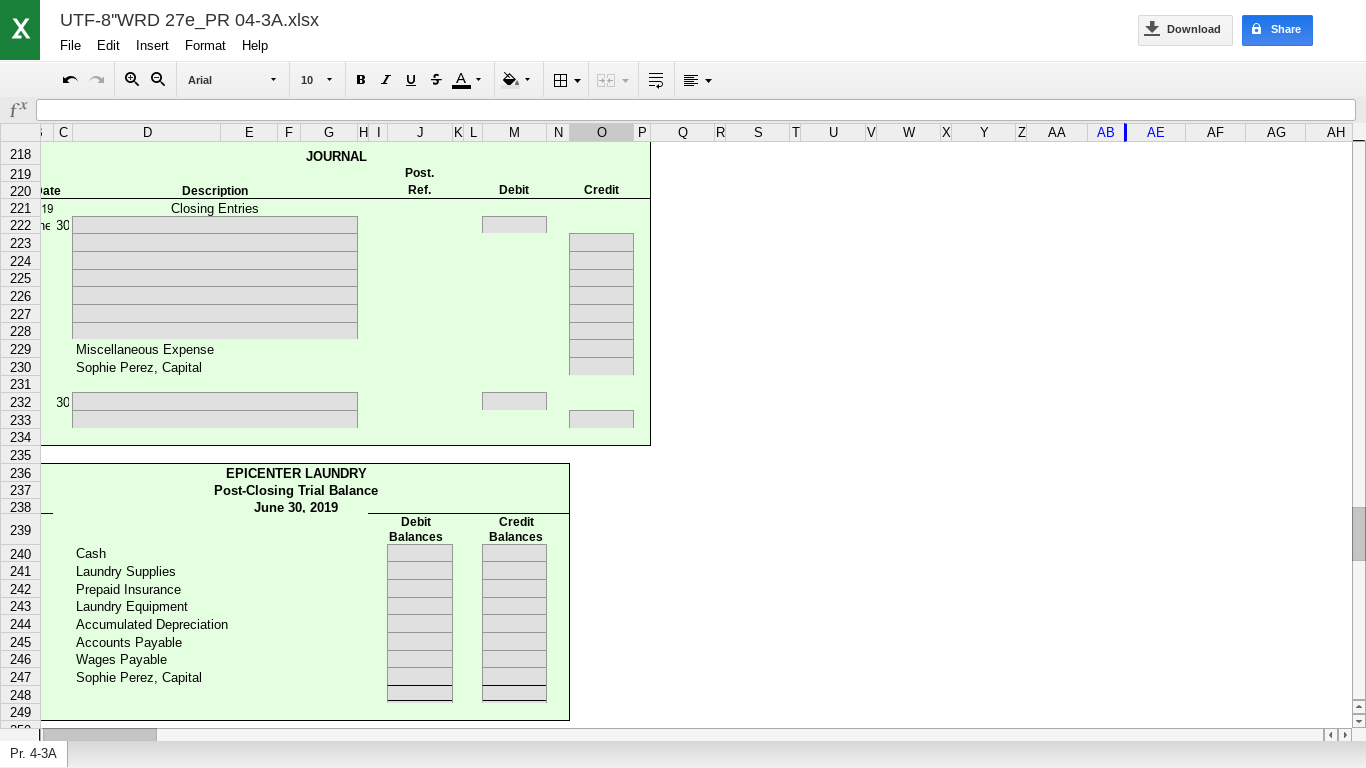Image resolution: width=1366 pixels, height=768 pixels.
Task: Click the green spreadsheet app logo
Action: (20, 30)
